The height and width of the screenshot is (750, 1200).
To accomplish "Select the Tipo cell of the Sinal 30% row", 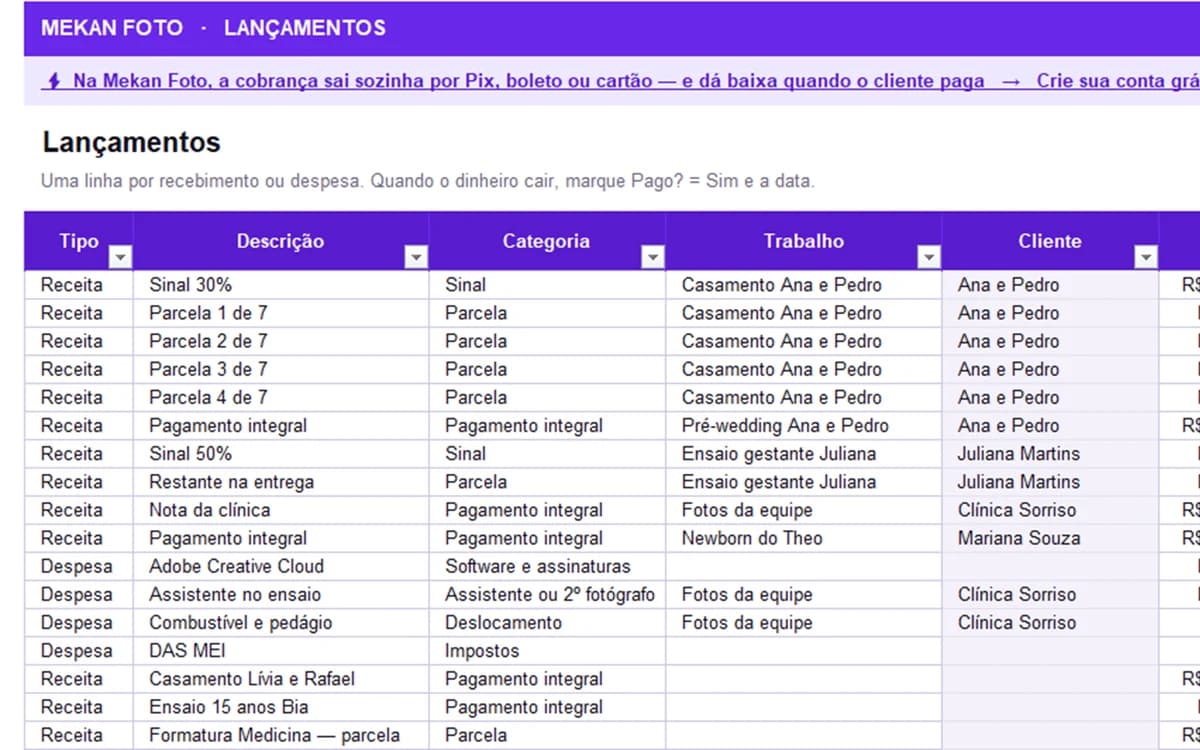I will (79, 285).
